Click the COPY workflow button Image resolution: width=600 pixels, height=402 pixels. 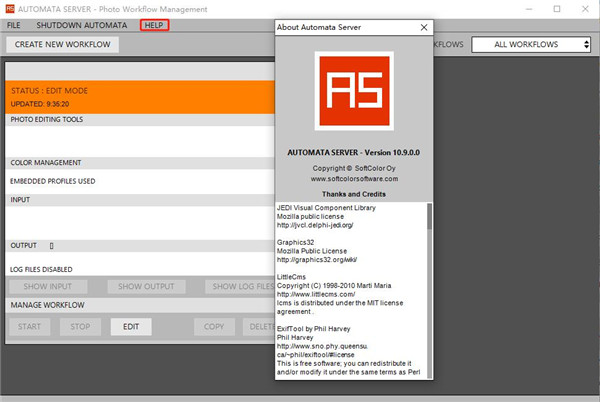coord(213,326)
